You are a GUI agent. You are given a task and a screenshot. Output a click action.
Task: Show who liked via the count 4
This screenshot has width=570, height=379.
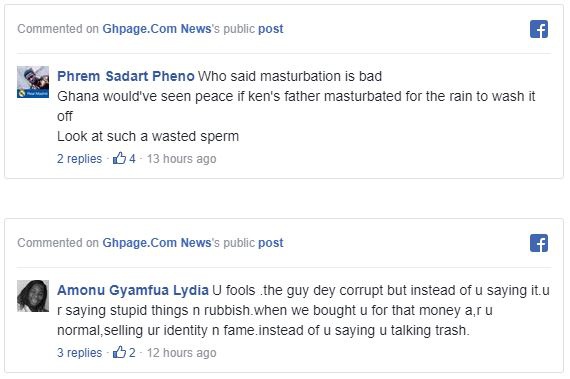[132, 159]
